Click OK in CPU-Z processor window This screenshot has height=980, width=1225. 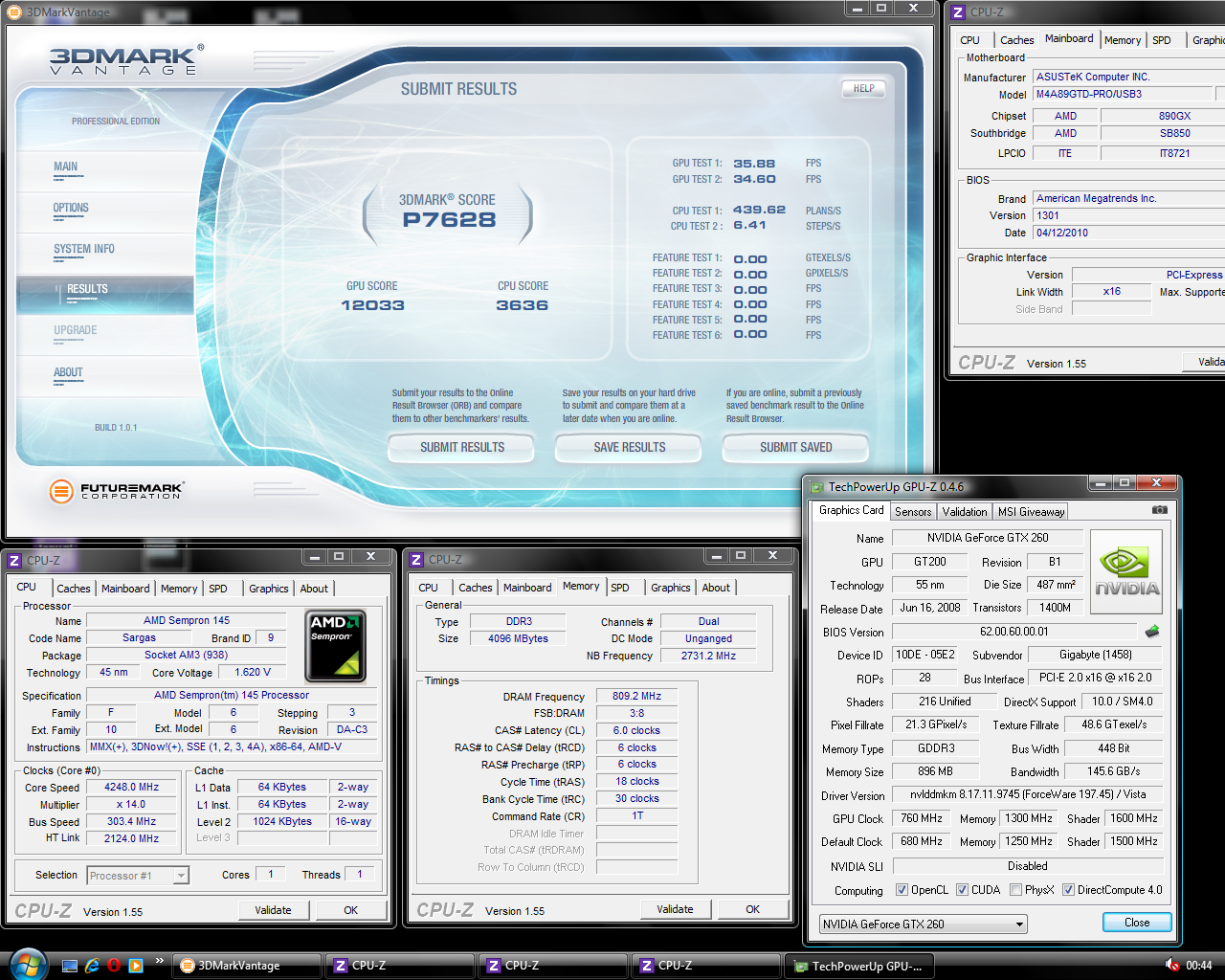[x=351, y=910]
